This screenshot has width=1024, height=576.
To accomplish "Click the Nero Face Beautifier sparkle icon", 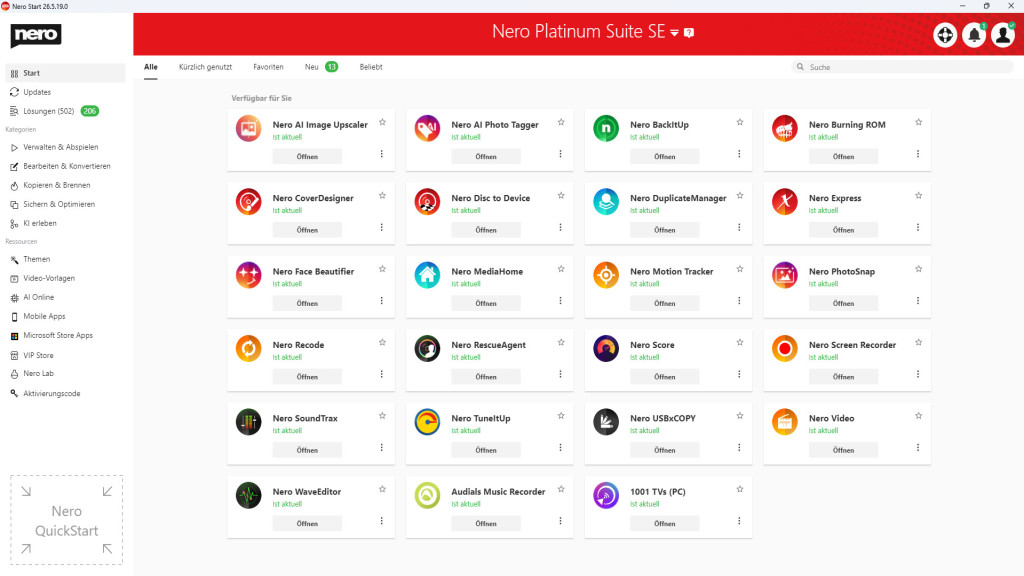I will 247,276.
